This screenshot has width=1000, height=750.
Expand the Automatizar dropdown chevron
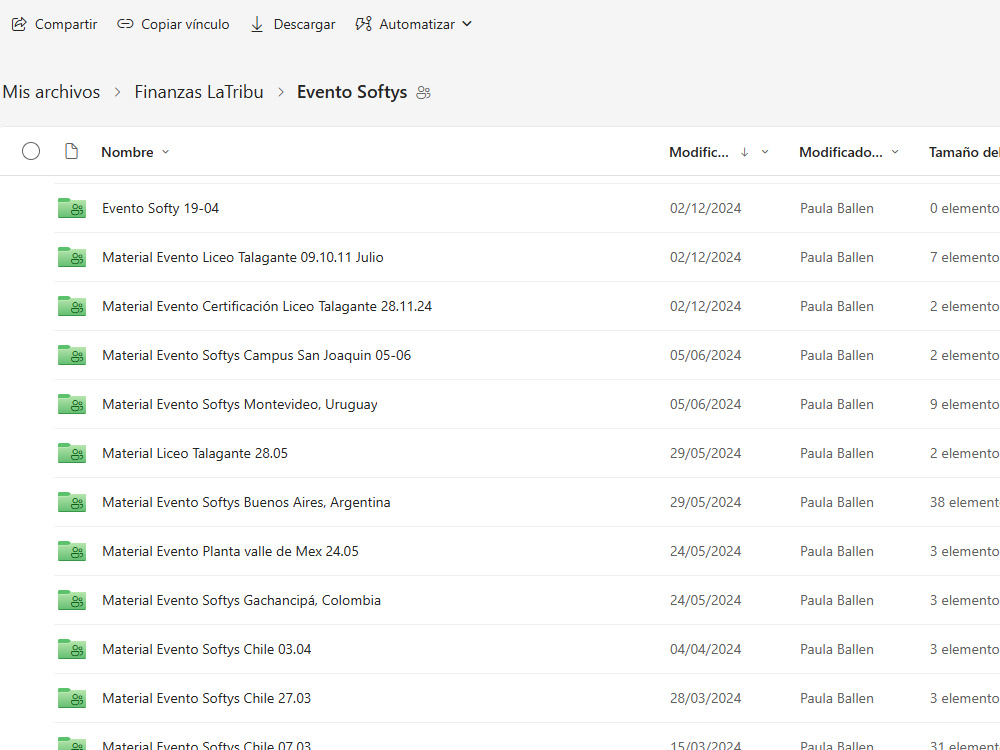point(467,24)
